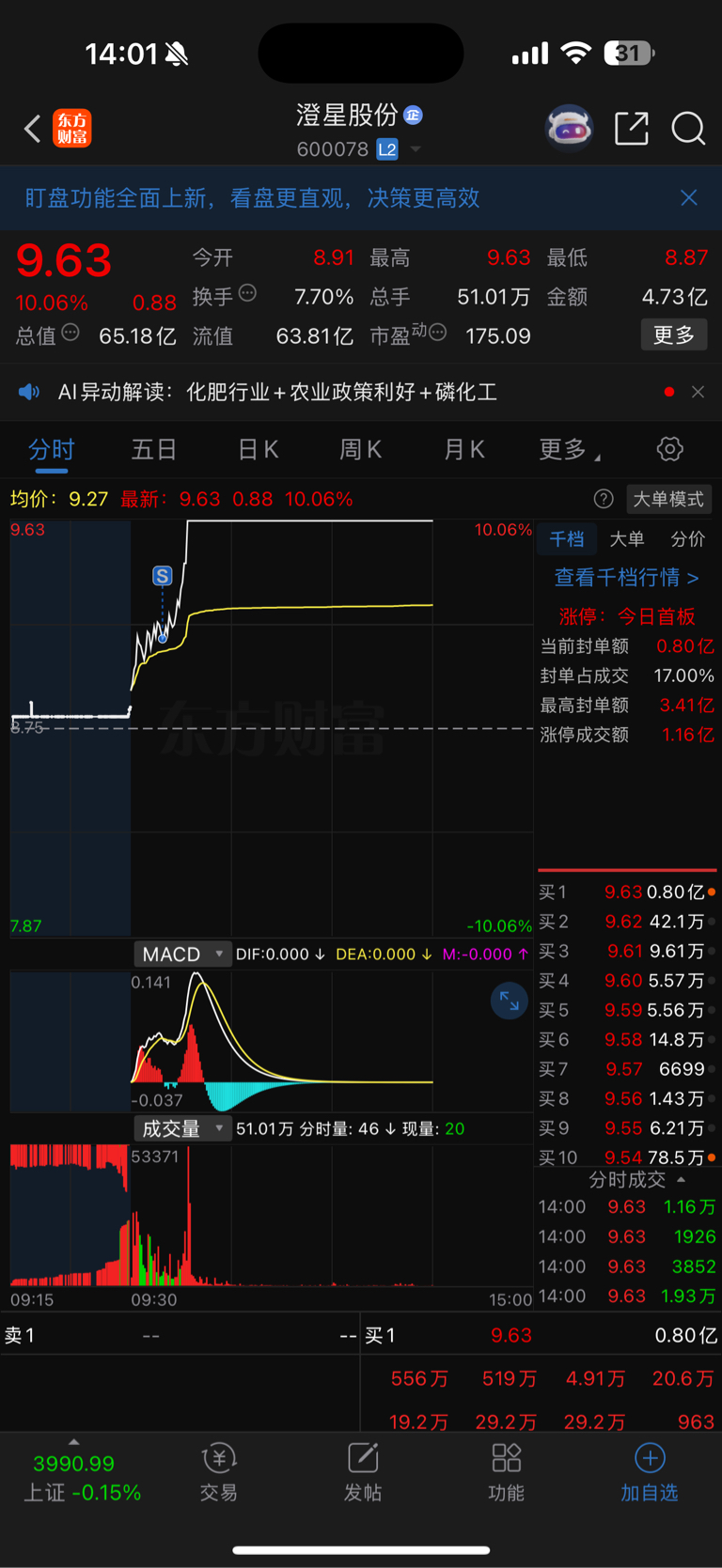This screenshot has height=1568, width=722.
Task: Expand the stock code dropdown arrow
Action: (x=415, y=149)
